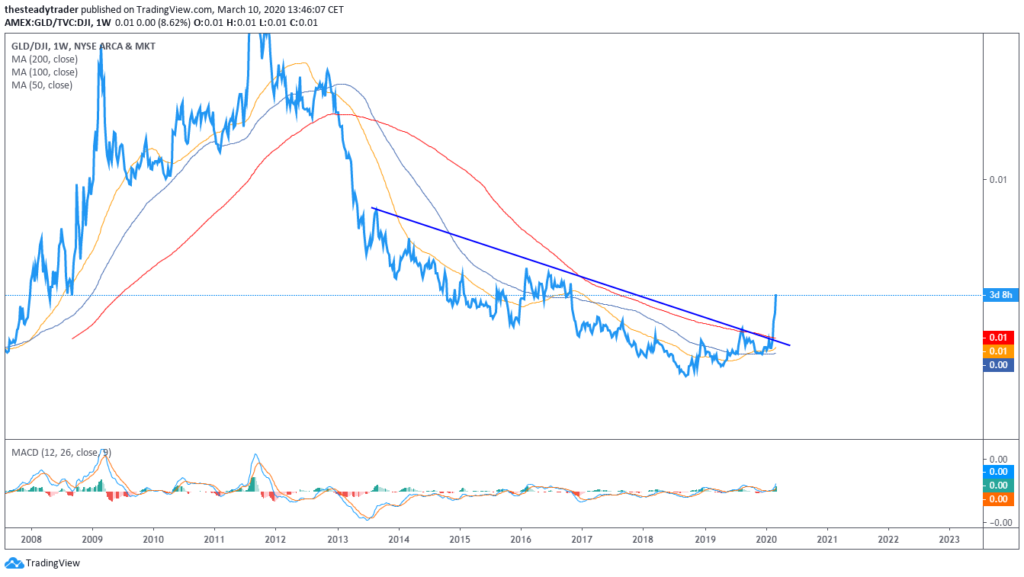Click the 2010 label on time axis
The height and width of the screenshot is (577, 1024).
153,539
